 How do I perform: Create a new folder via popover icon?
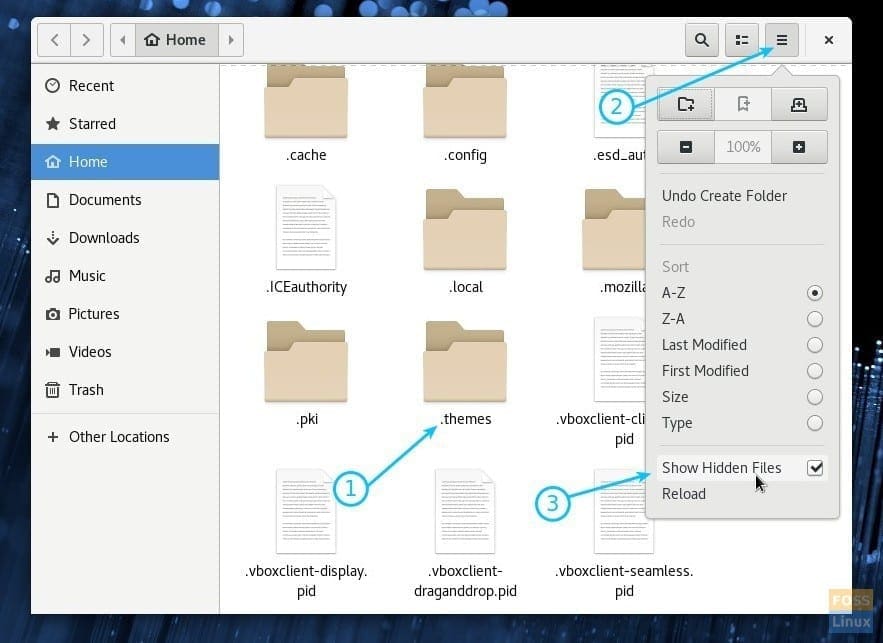[686, 104]
